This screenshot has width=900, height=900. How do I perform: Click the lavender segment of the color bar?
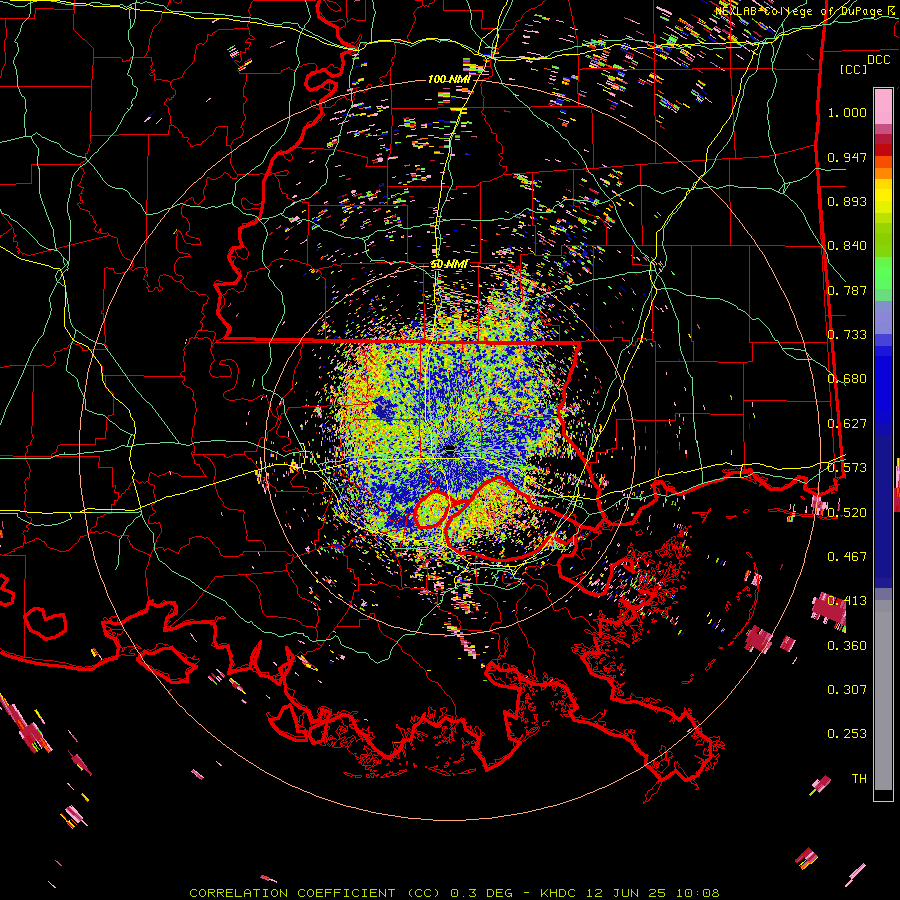pos(883,318)
